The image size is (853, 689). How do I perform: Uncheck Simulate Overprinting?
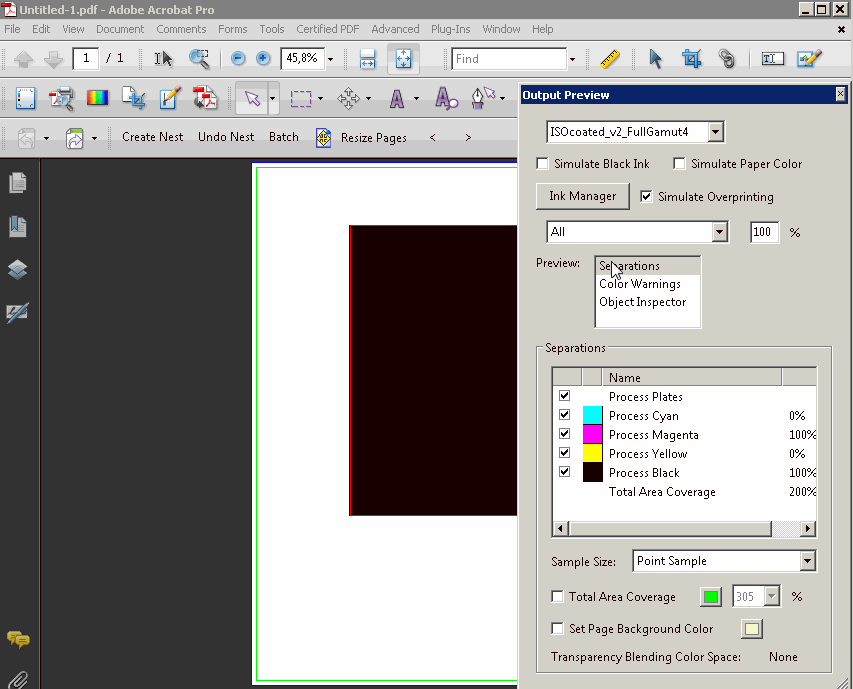click(x=646, y=196)
